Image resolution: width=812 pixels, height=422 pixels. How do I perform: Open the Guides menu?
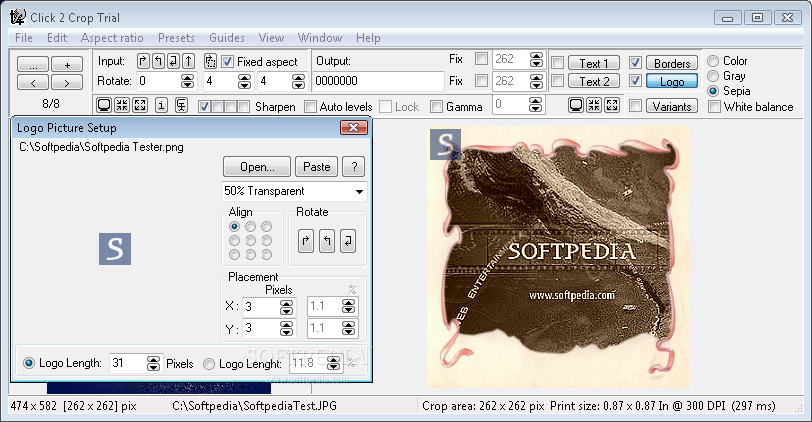pos(227,38)
